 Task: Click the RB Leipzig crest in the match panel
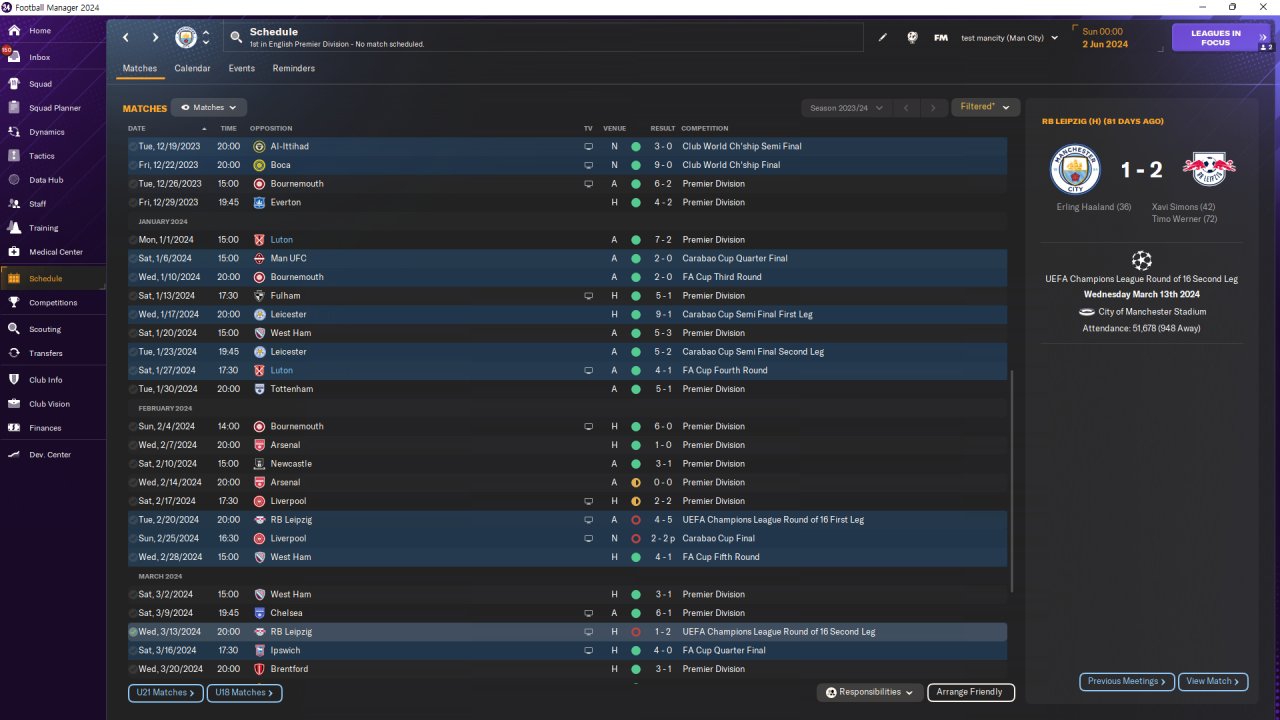(x=1208, y=170)
